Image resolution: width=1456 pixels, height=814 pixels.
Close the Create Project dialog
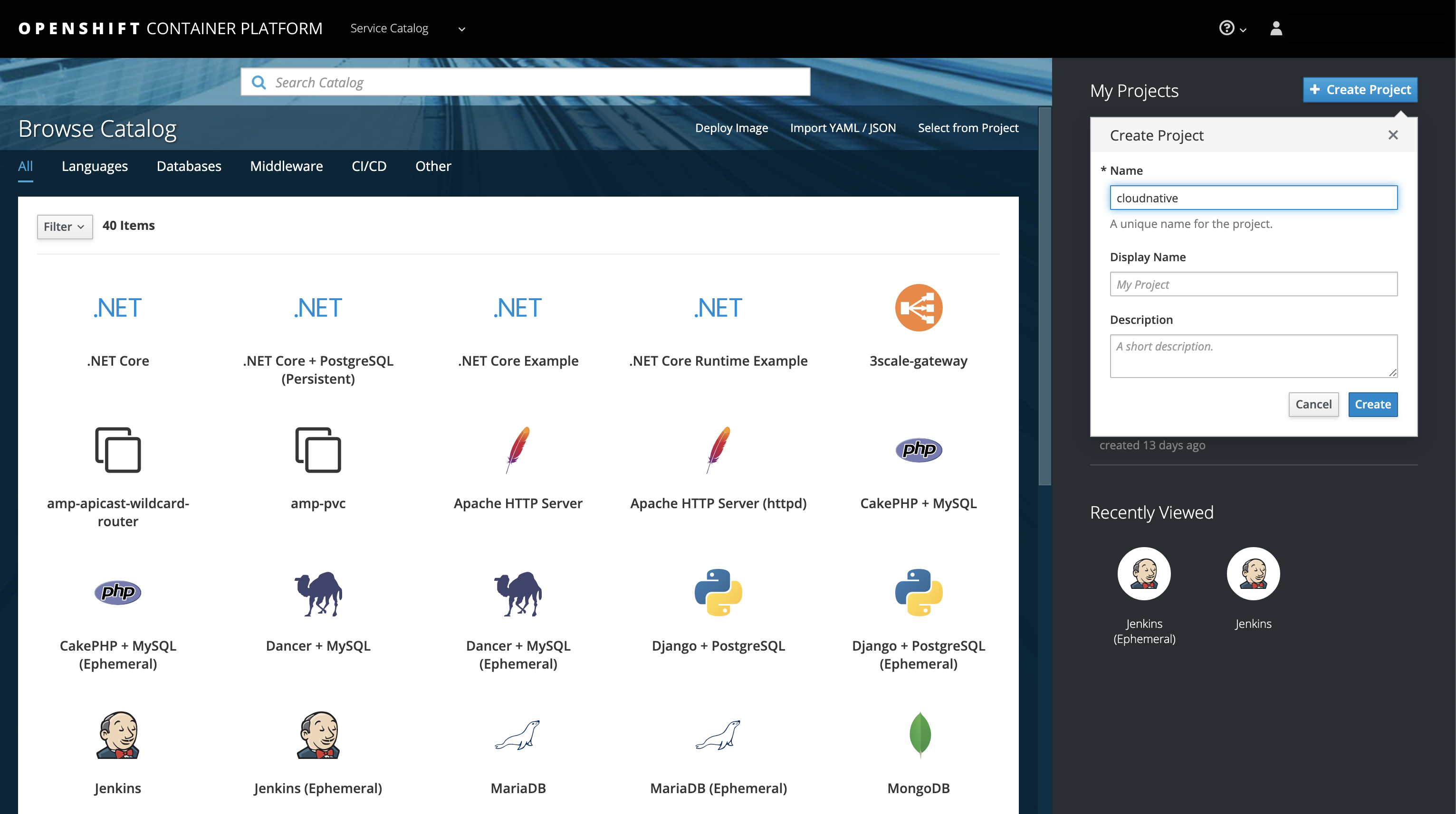(x=1393, y=135)
